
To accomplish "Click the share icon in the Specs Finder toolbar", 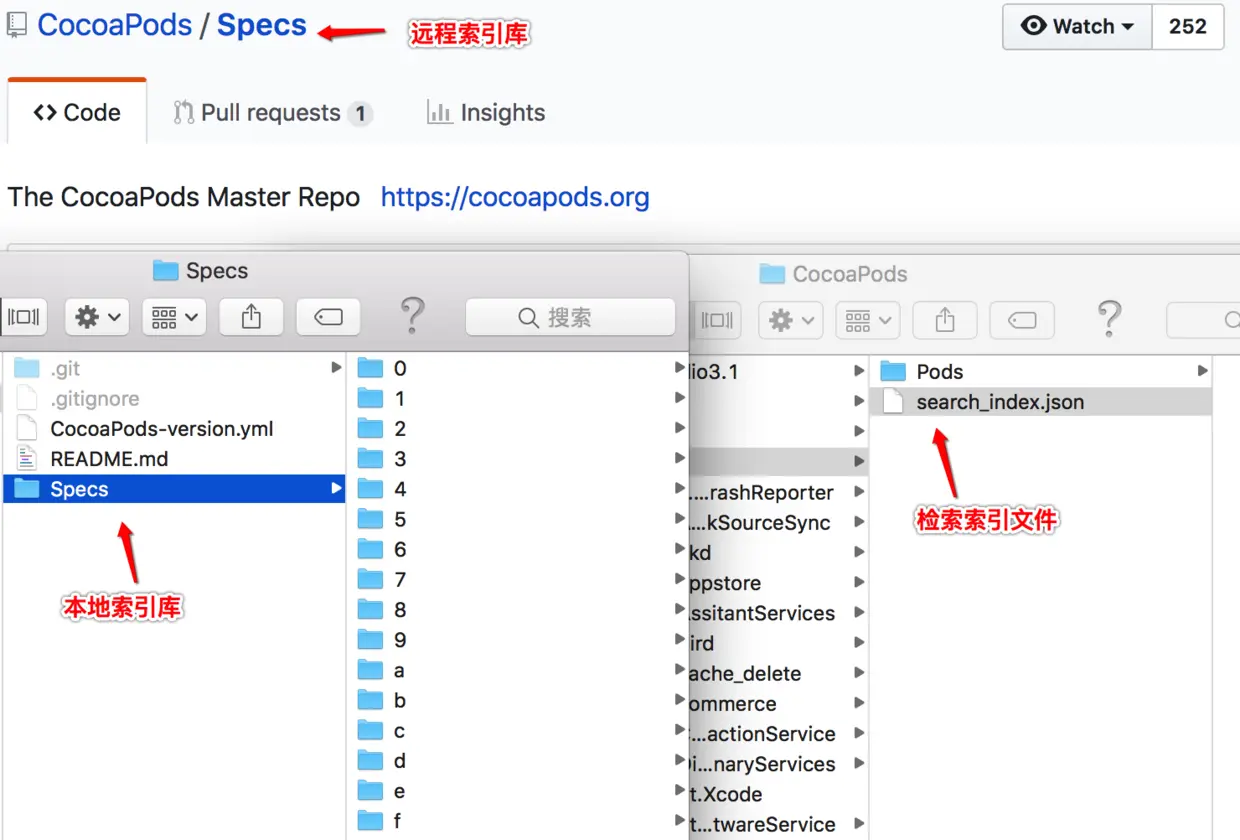I will click(x=251, y=316).
